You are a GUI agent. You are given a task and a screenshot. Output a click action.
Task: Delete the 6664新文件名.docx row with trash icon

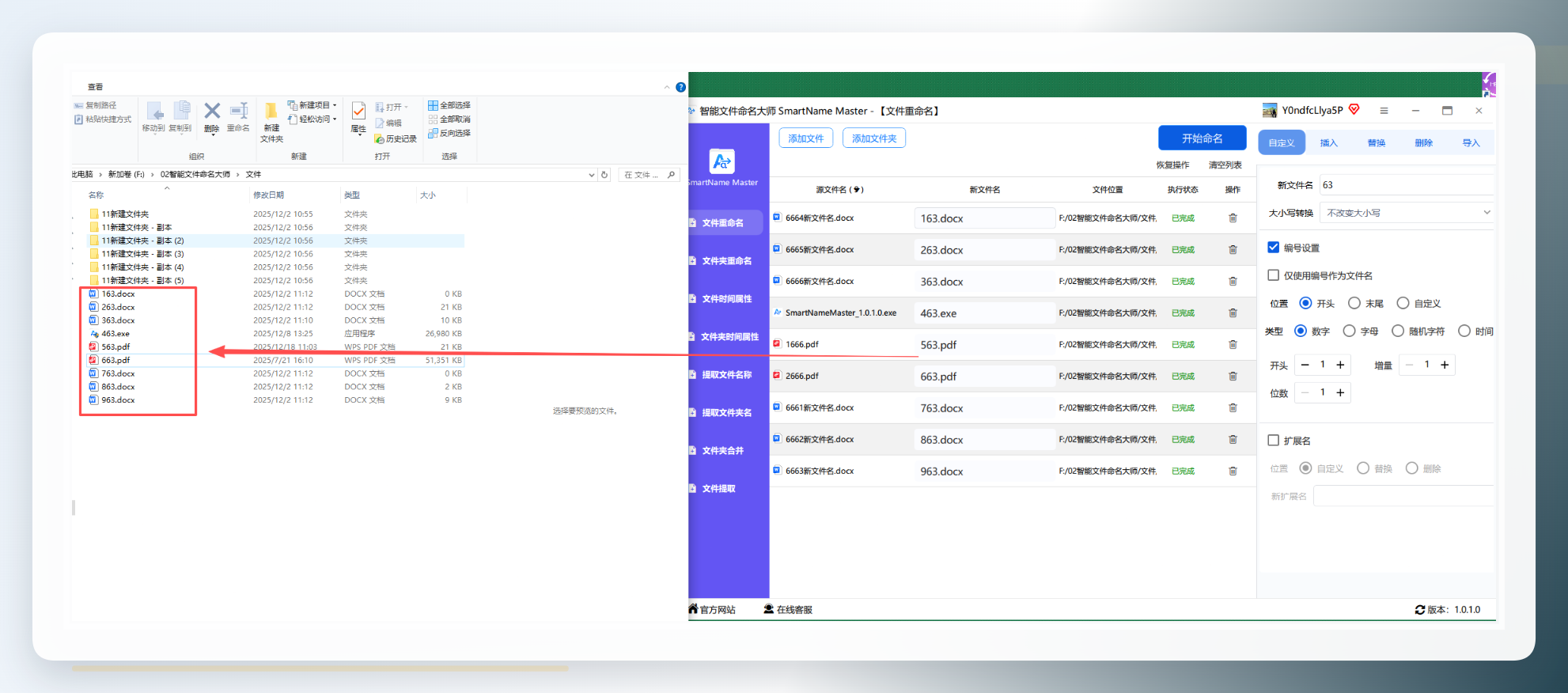pyautogui.click(x=1233, y=218)
